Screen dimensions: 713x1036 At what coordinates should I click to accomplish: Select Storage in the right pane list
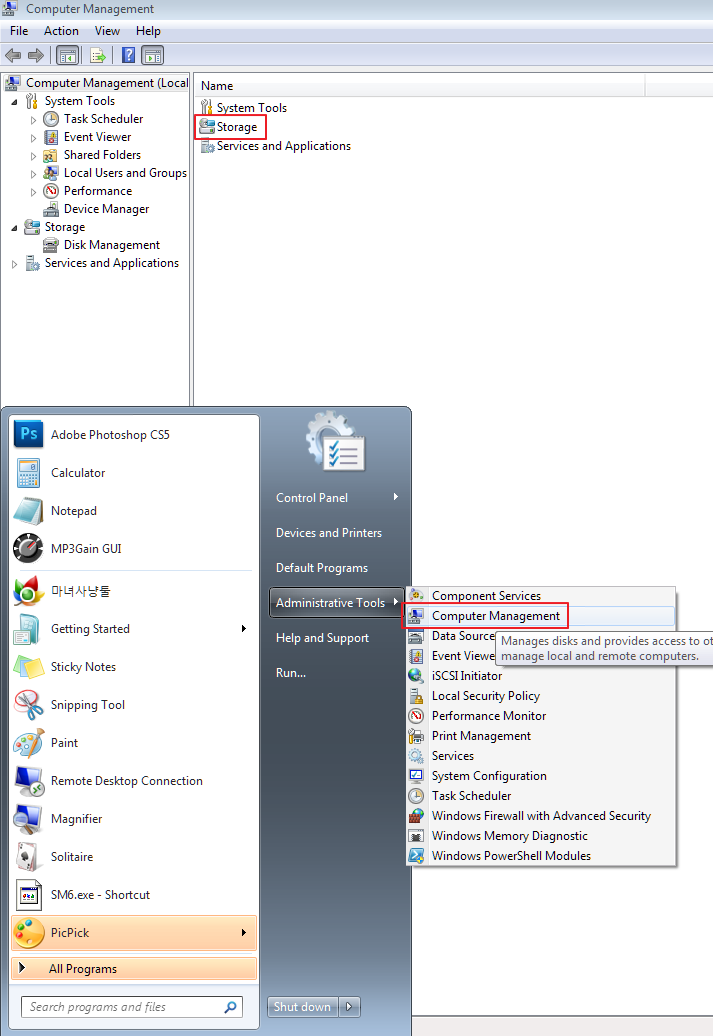point(237,127)
